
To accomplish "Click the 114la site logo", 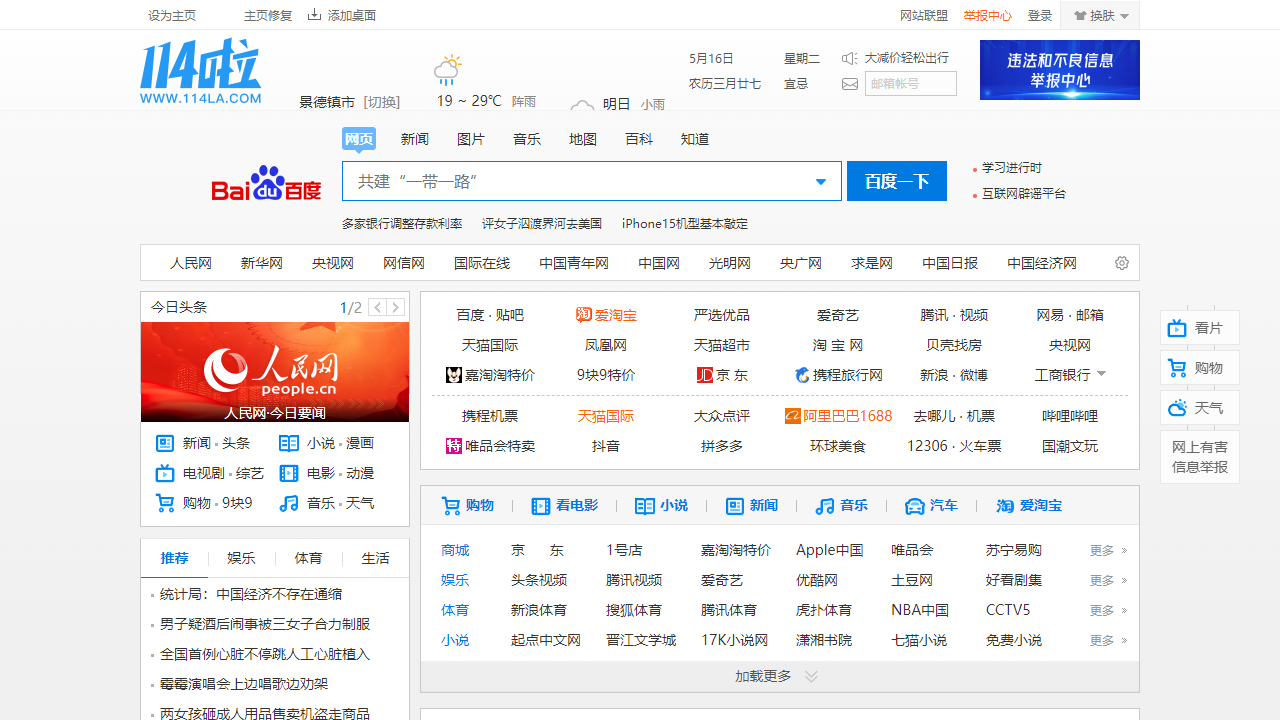I will tap(201, 71).
